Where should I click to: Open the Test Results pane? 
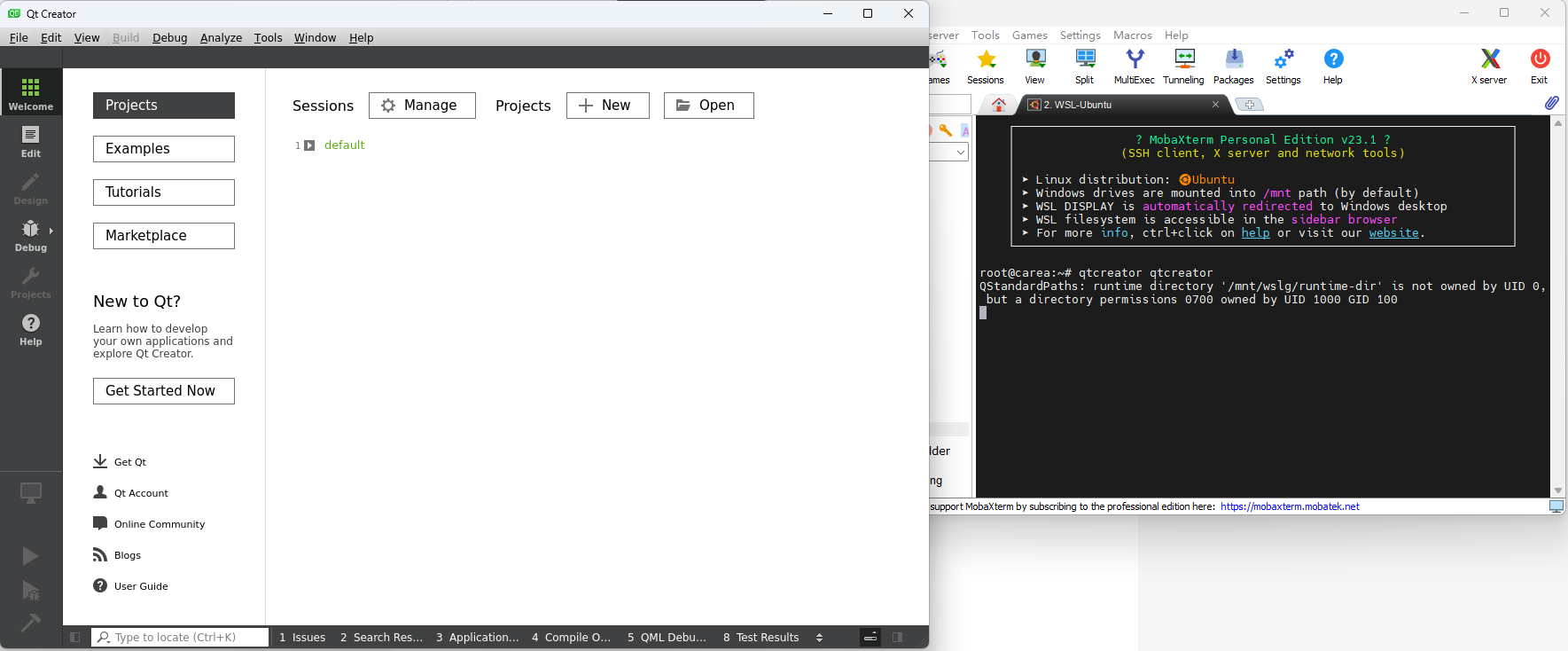click(x=761, y=637)
